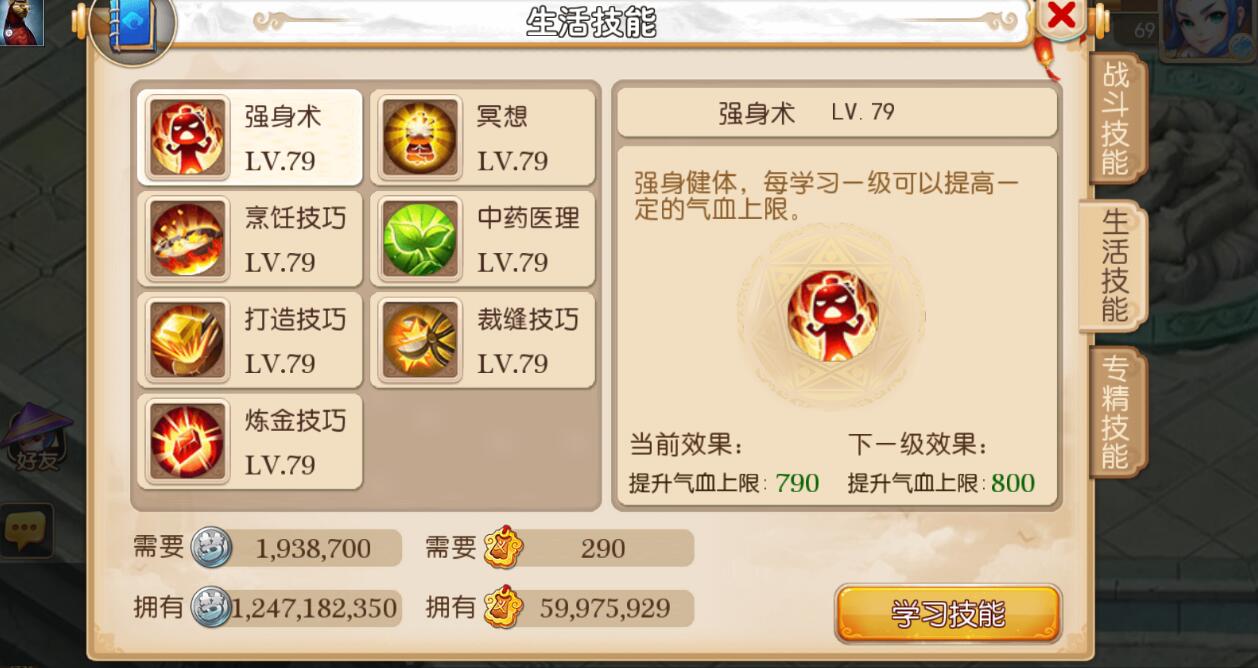1258x668 pixels.
Task: Tap the gold token icon beside 需要 290
Action: click(503, 548)
